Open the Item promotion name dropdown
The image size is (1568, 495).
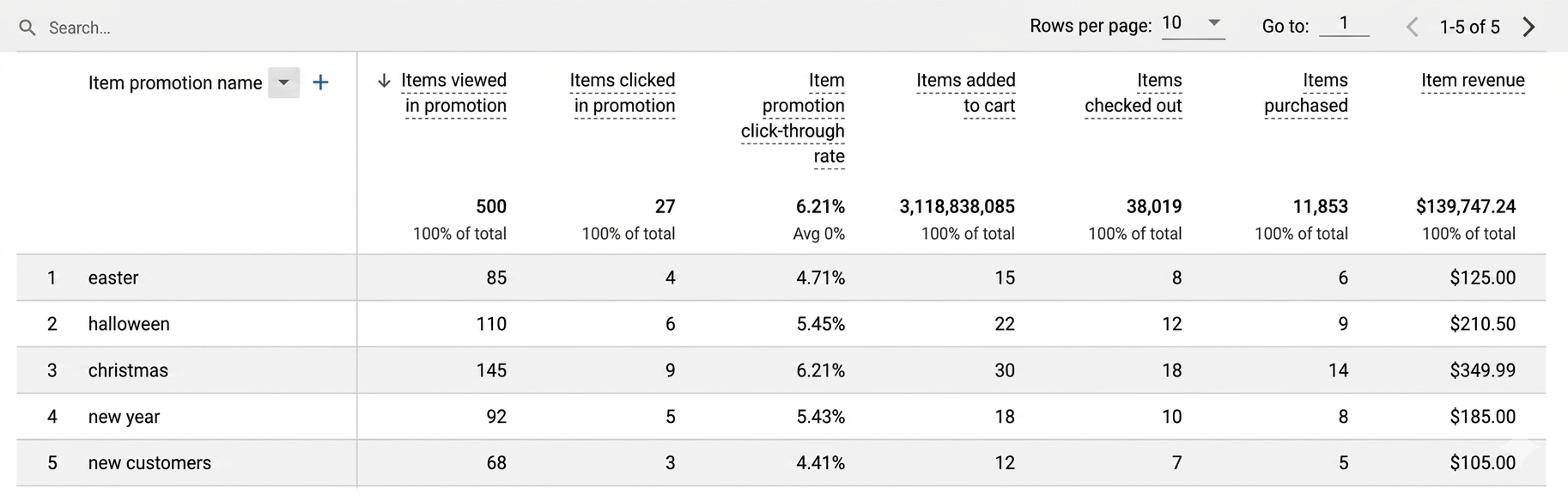coord(283,82)
